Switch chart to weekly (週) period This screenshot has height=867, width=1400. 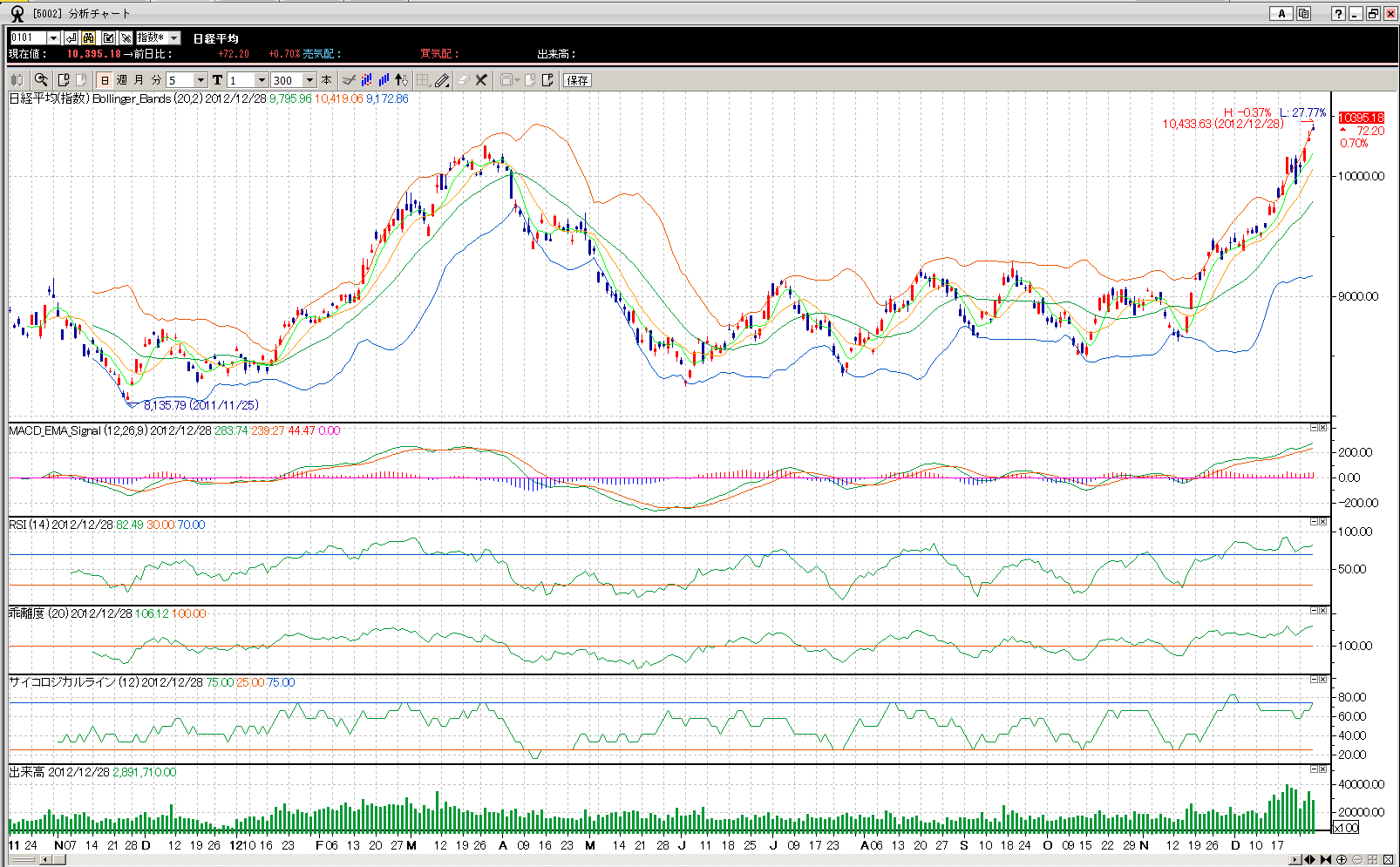click(122, 80)
